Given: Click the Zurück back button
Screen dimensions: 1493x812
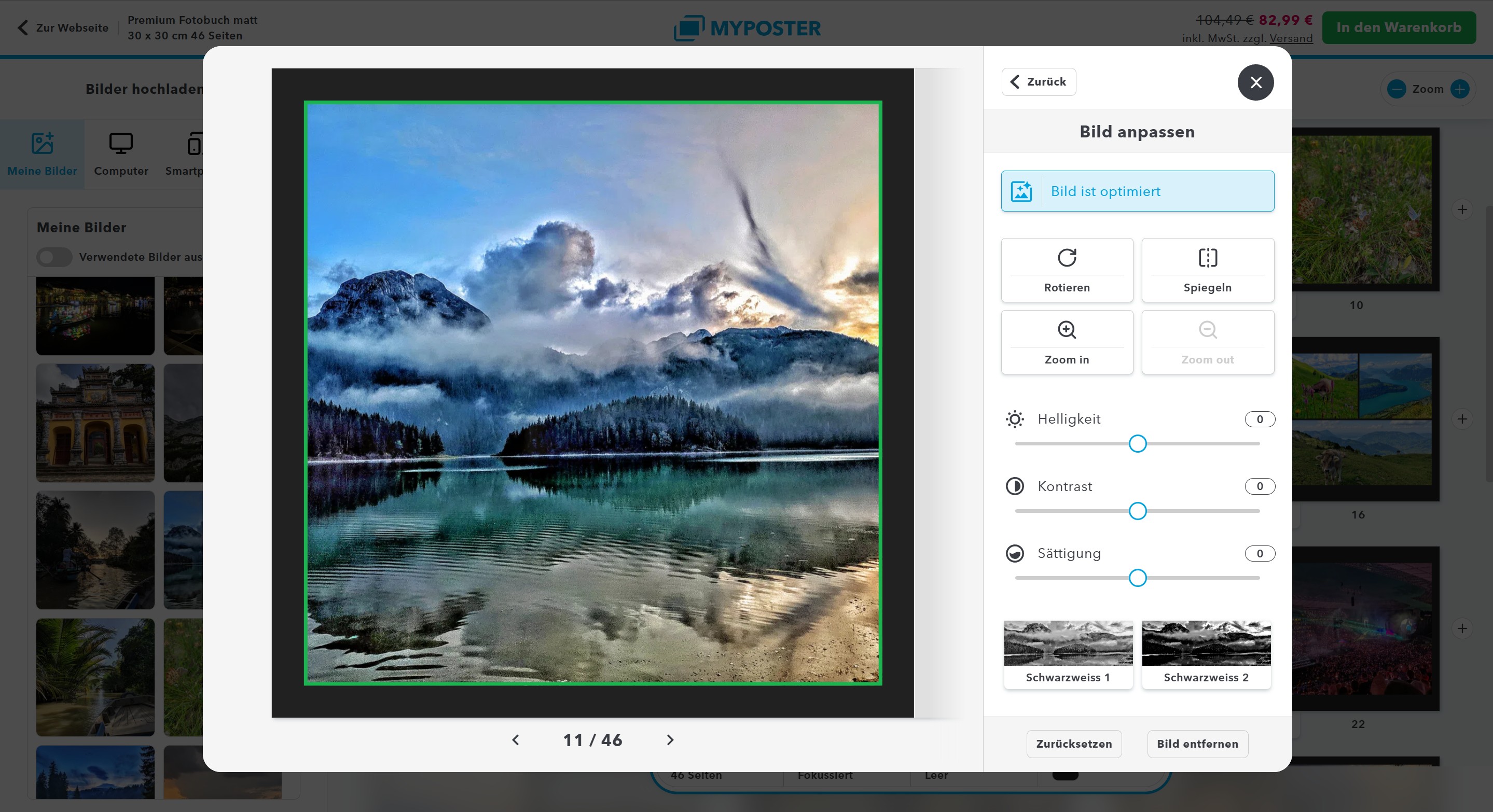Looking at the screenshot, I should [1039, 81].
